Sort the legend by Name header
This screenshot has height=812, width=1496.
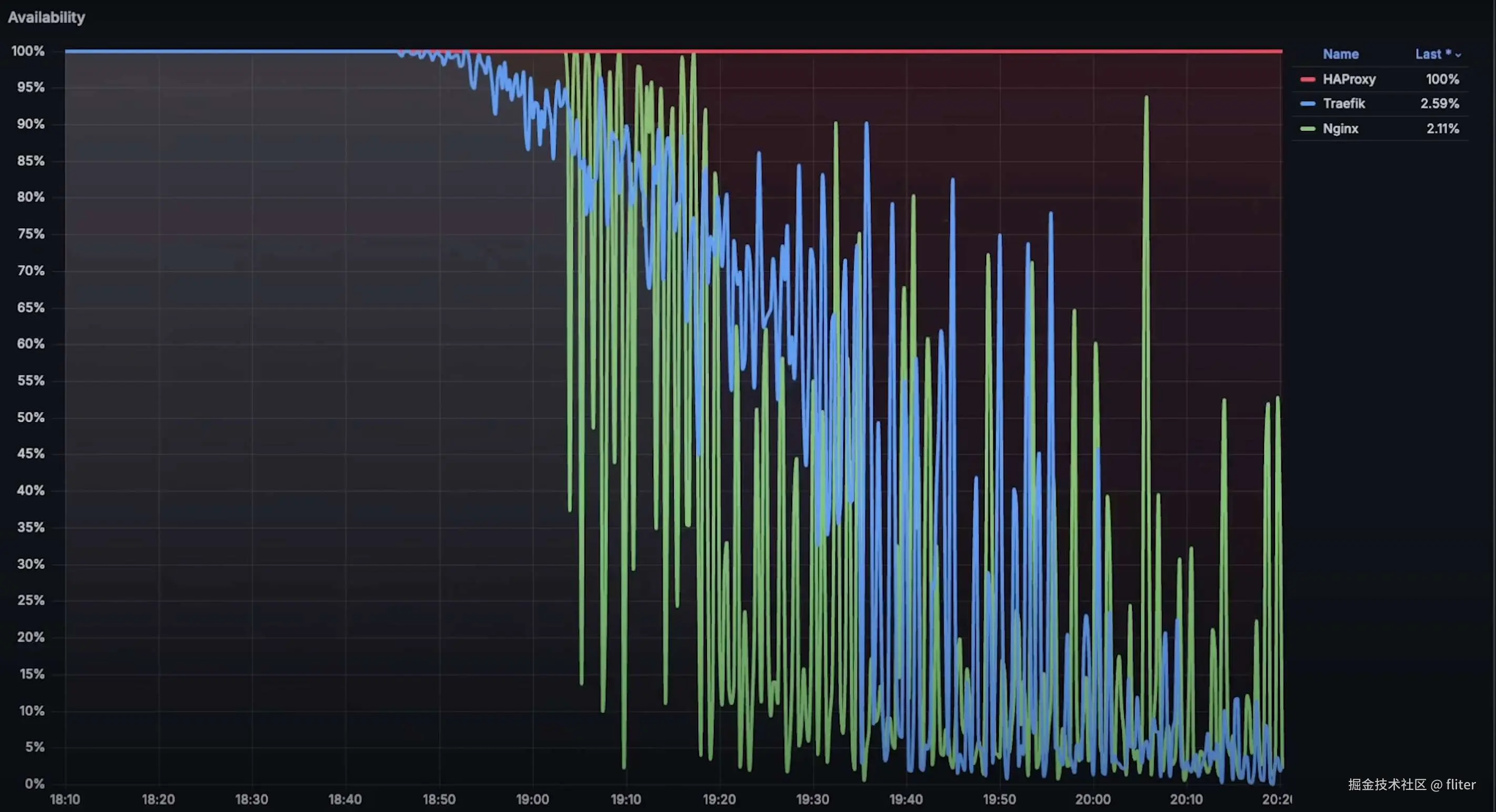pos(1340,55)
